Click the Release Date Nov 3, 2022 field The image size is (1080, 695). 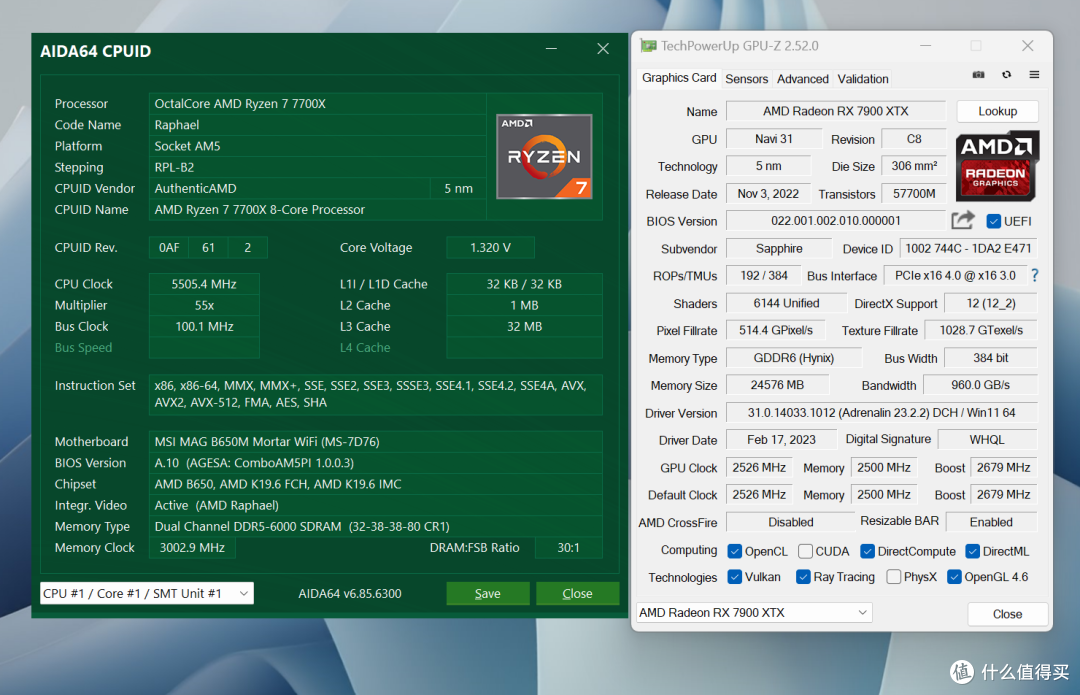click(768, 194)
